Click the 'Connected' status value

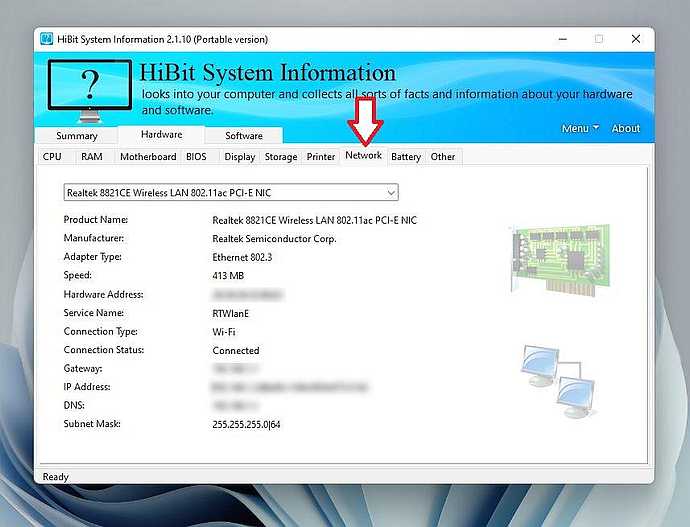(236, 351)
